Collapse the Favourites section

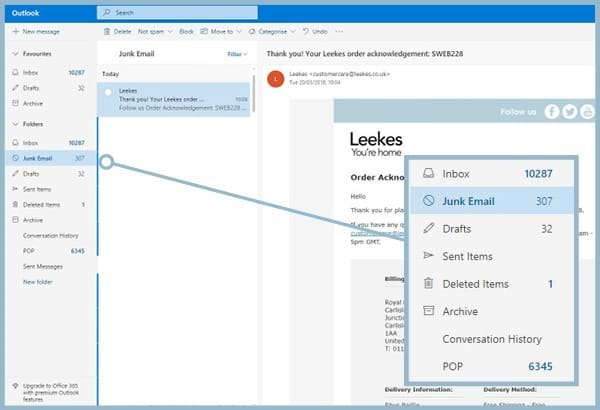[15, 54]
